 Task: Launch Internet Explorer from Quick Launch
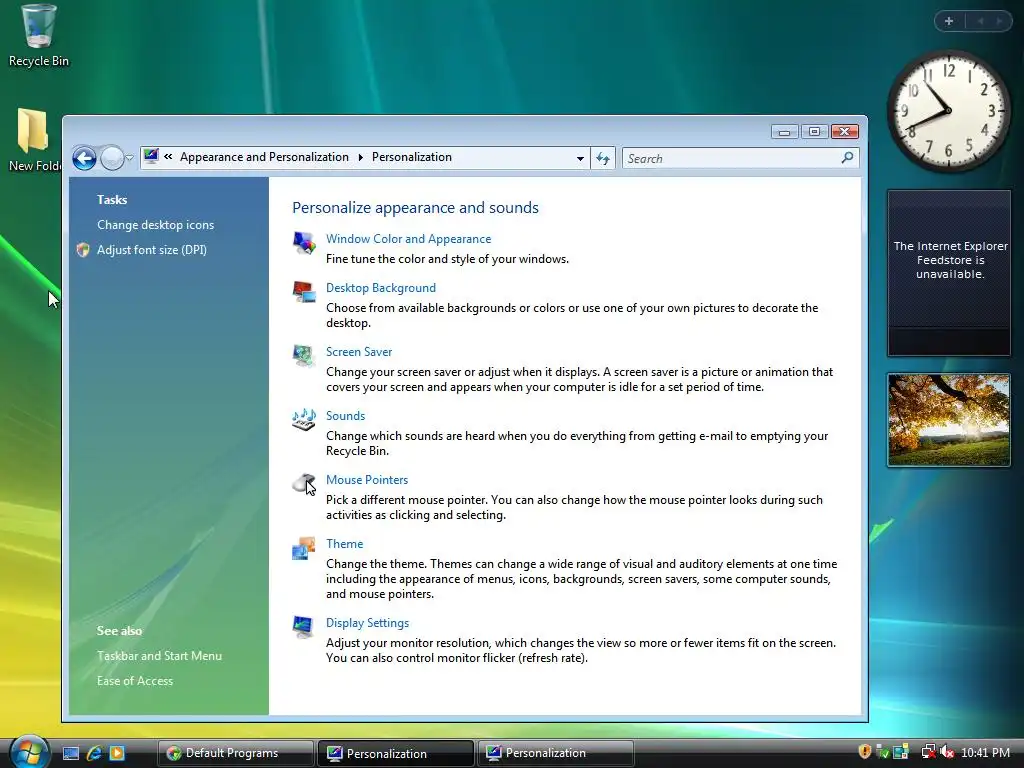(x=94, y=753)
